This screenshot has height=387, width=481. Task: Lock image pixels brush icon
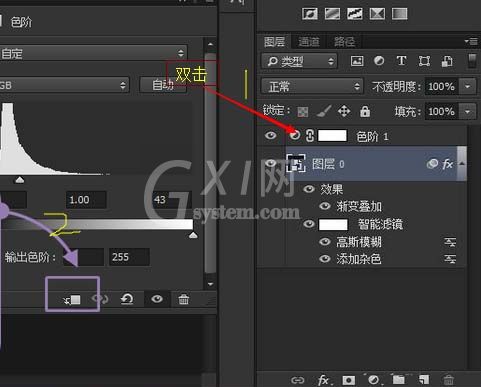pos(324,111)
